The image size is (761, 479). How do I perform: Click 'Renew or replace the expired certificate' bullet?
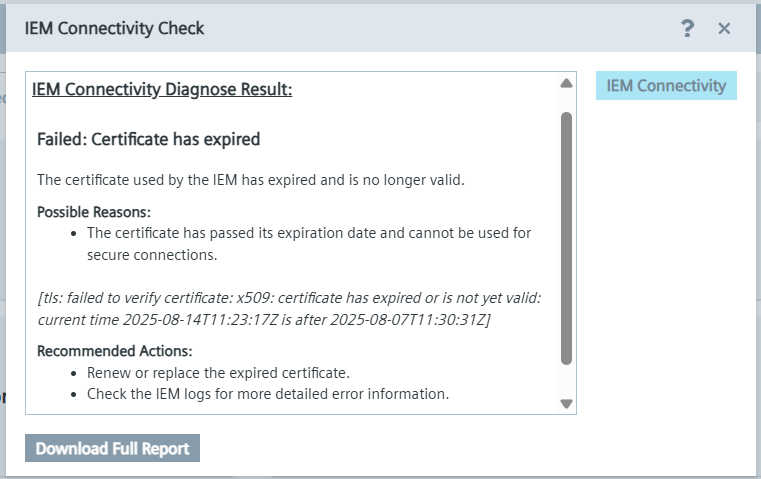(x=218, y=373)
